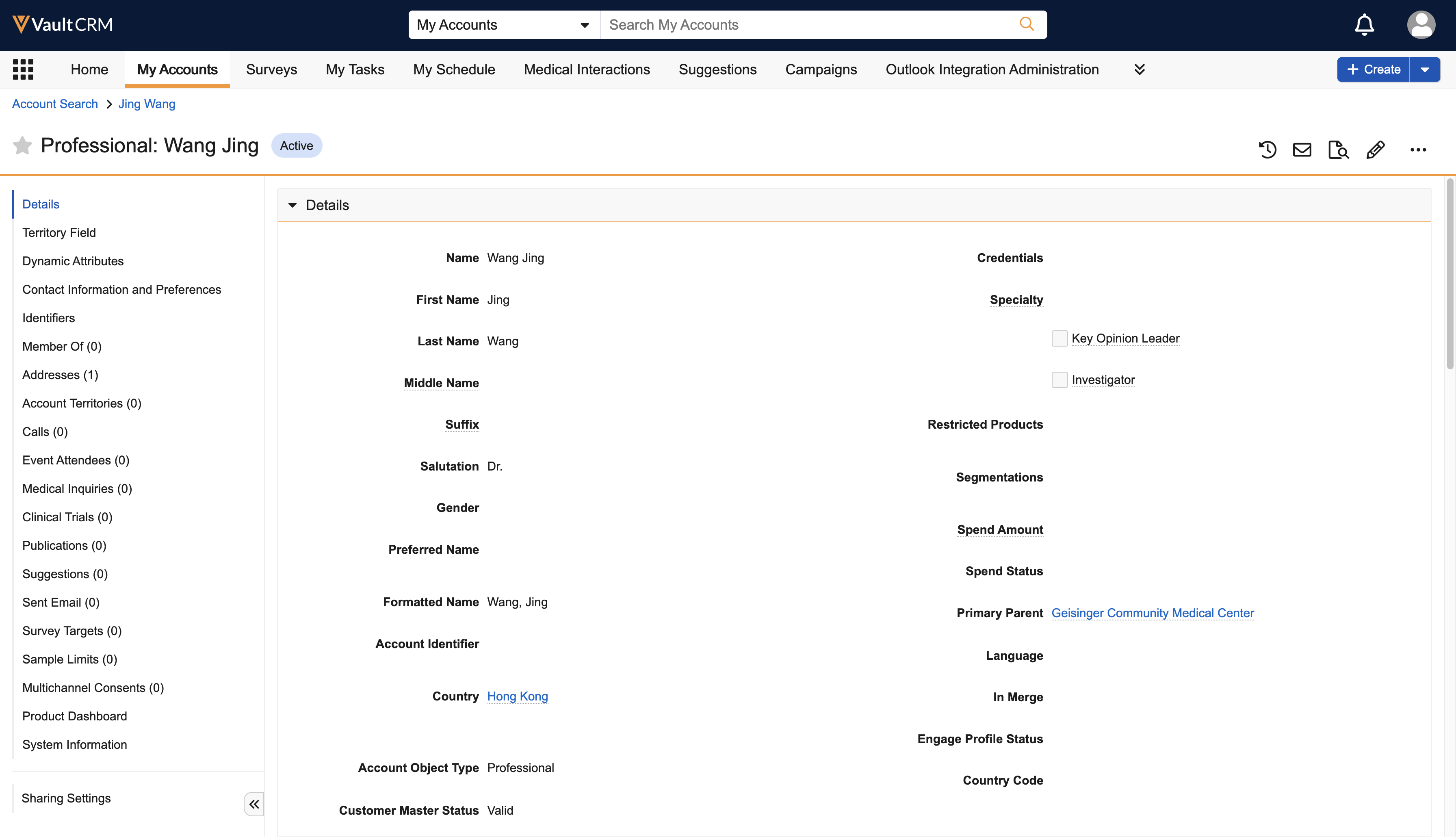1456x837 pixels.
Task: Click the Search My Accounts field
Action: pos(804,25)
